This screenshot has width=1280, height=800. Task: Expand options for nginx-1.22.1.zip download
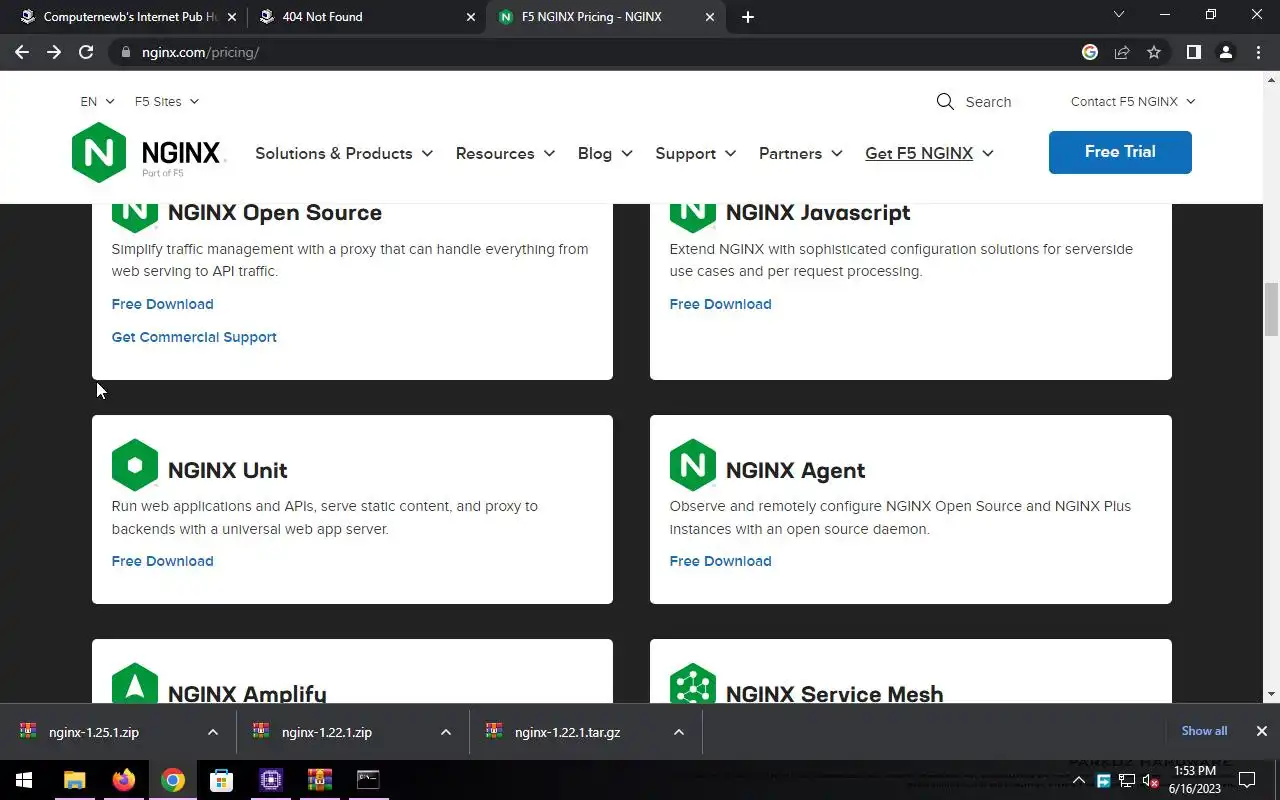click(446, 732)
